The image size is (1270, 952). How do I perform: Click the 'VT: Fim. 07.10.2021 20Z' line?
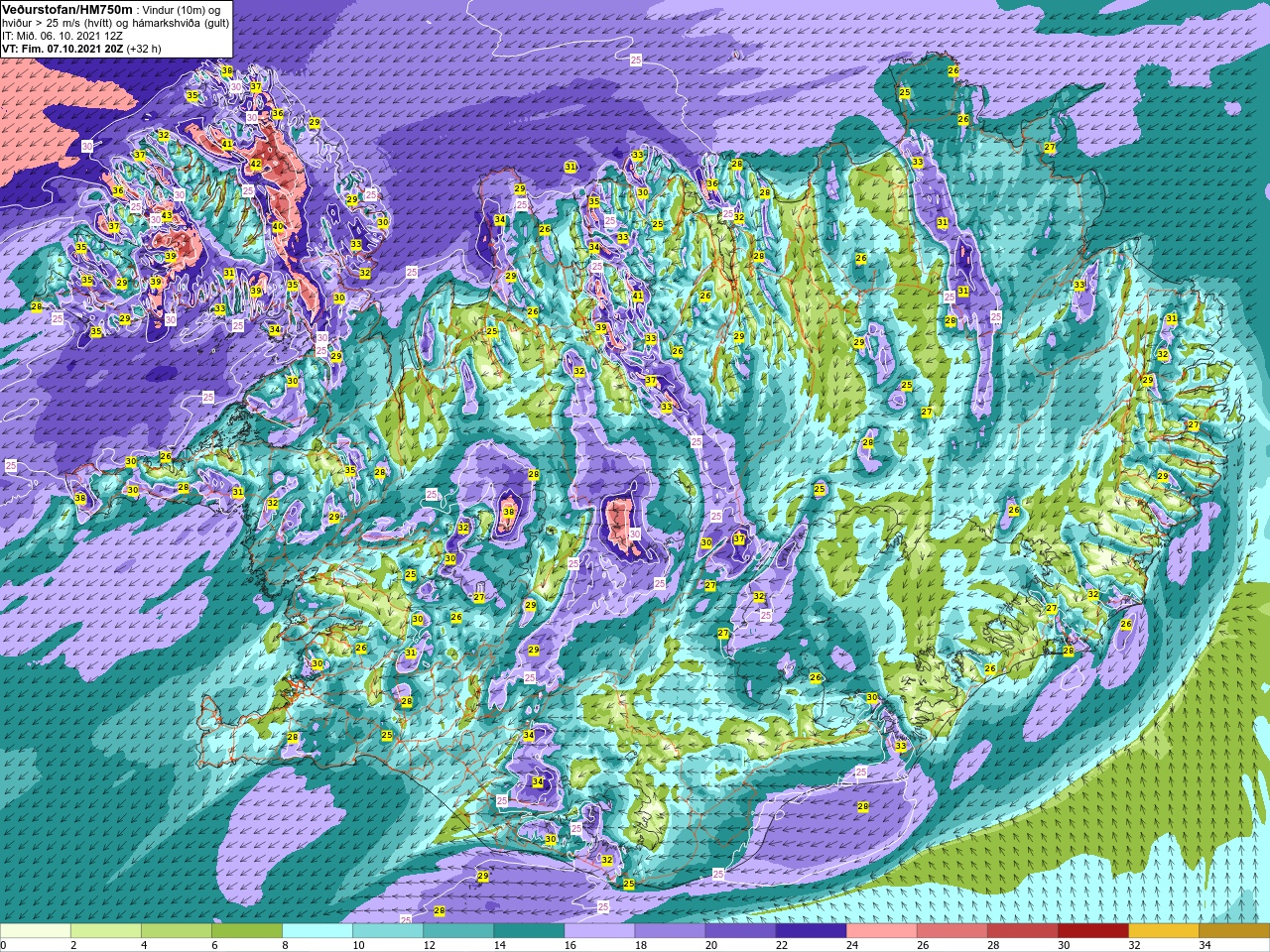point(63,48)
